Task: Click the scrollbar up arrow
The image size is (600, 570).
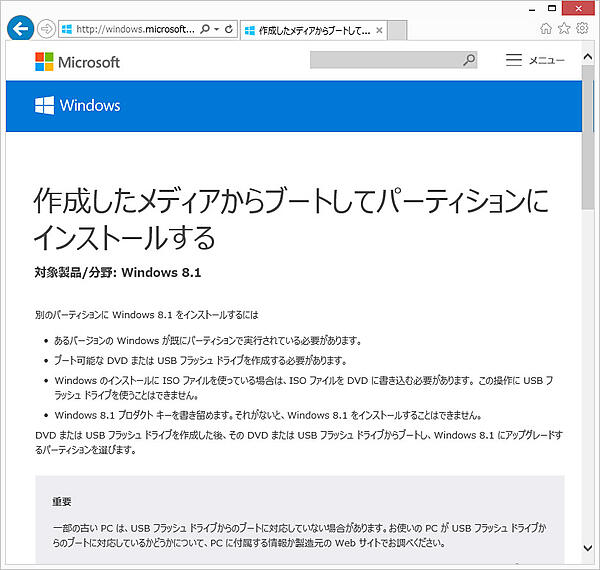Action: (x=588, y=57)
